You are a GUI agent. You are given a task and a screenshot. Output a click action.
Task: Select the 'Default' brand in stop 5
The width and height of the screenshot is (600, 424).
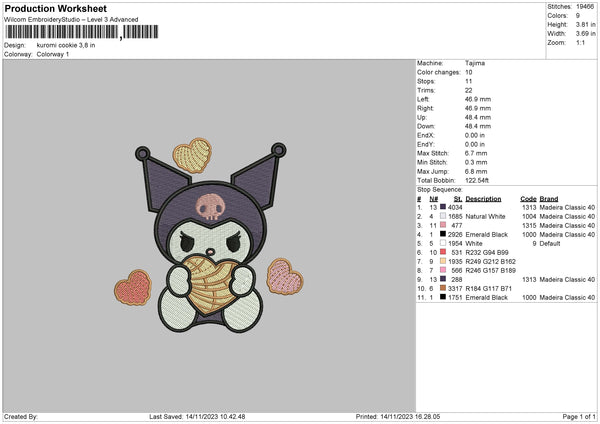click(x=550, y=243)
